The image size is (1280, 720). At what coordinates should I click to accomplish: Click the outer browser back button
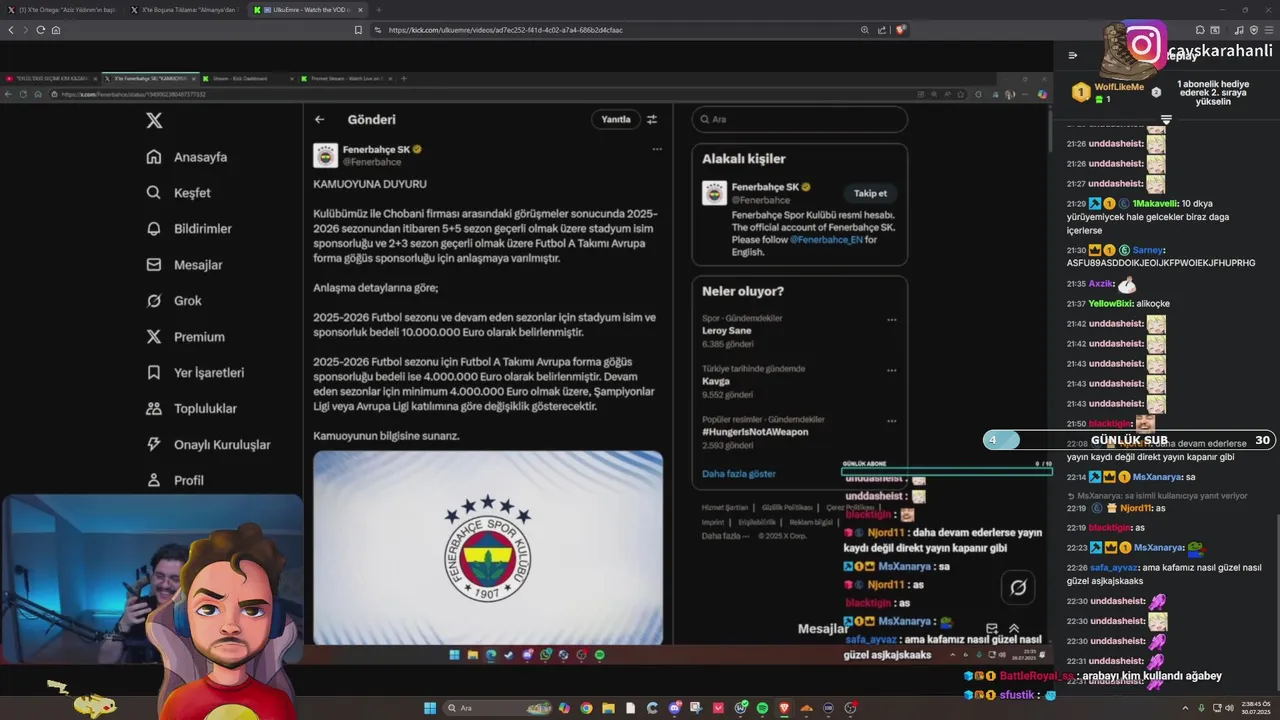pos(11,30)
